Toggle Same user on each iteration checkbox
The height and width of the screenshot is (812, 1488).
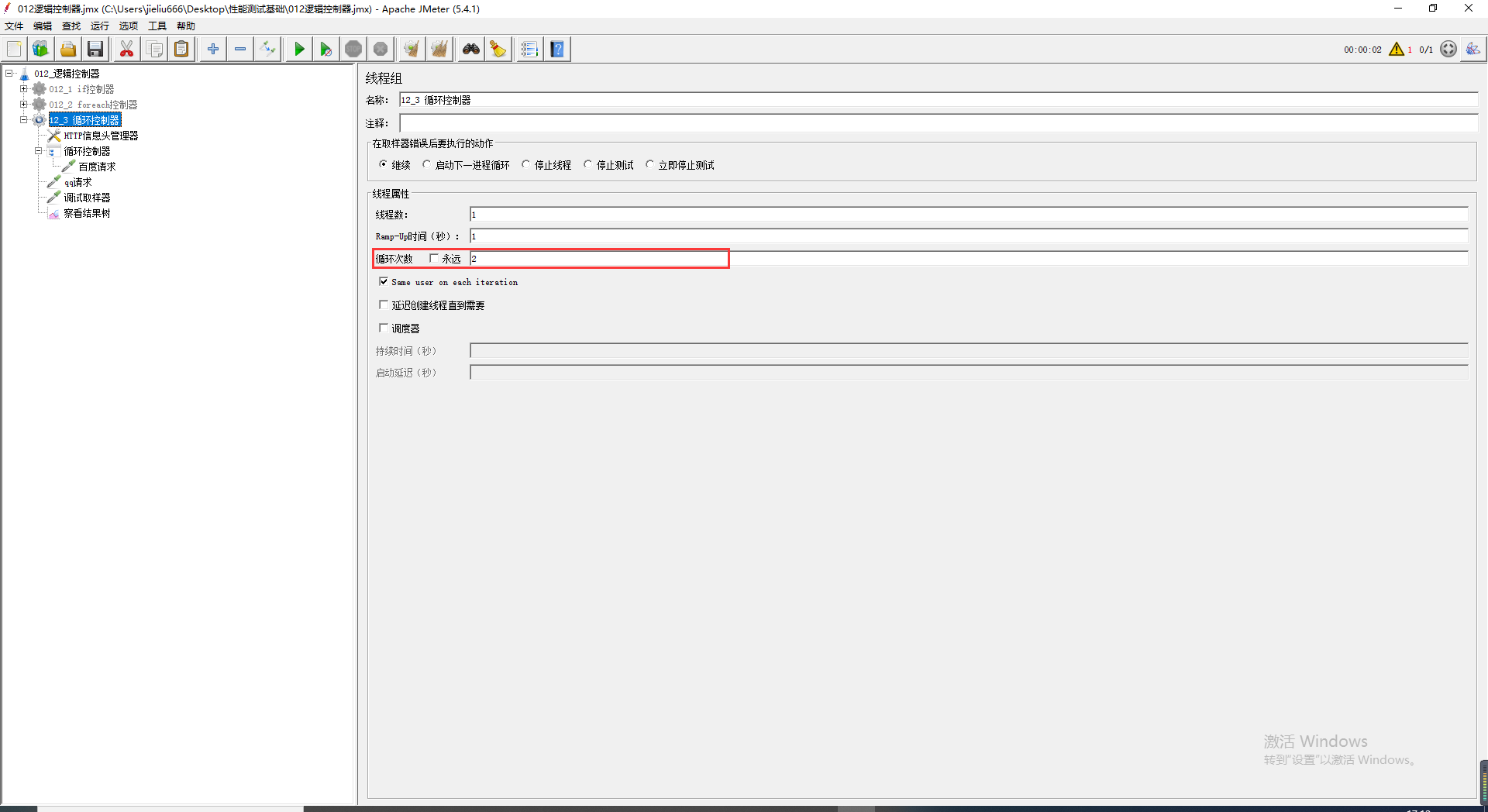(x=384, y=281)
